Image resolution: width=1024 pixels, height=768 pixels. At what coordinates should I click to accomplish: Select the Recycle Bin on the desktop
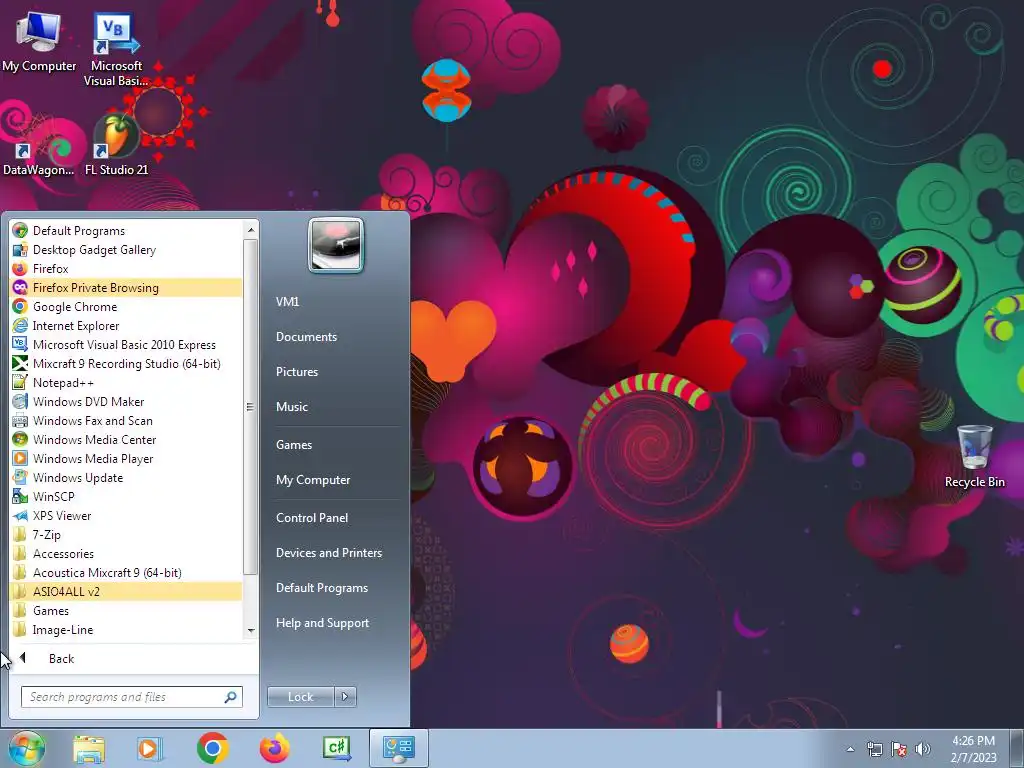(974, 456)
